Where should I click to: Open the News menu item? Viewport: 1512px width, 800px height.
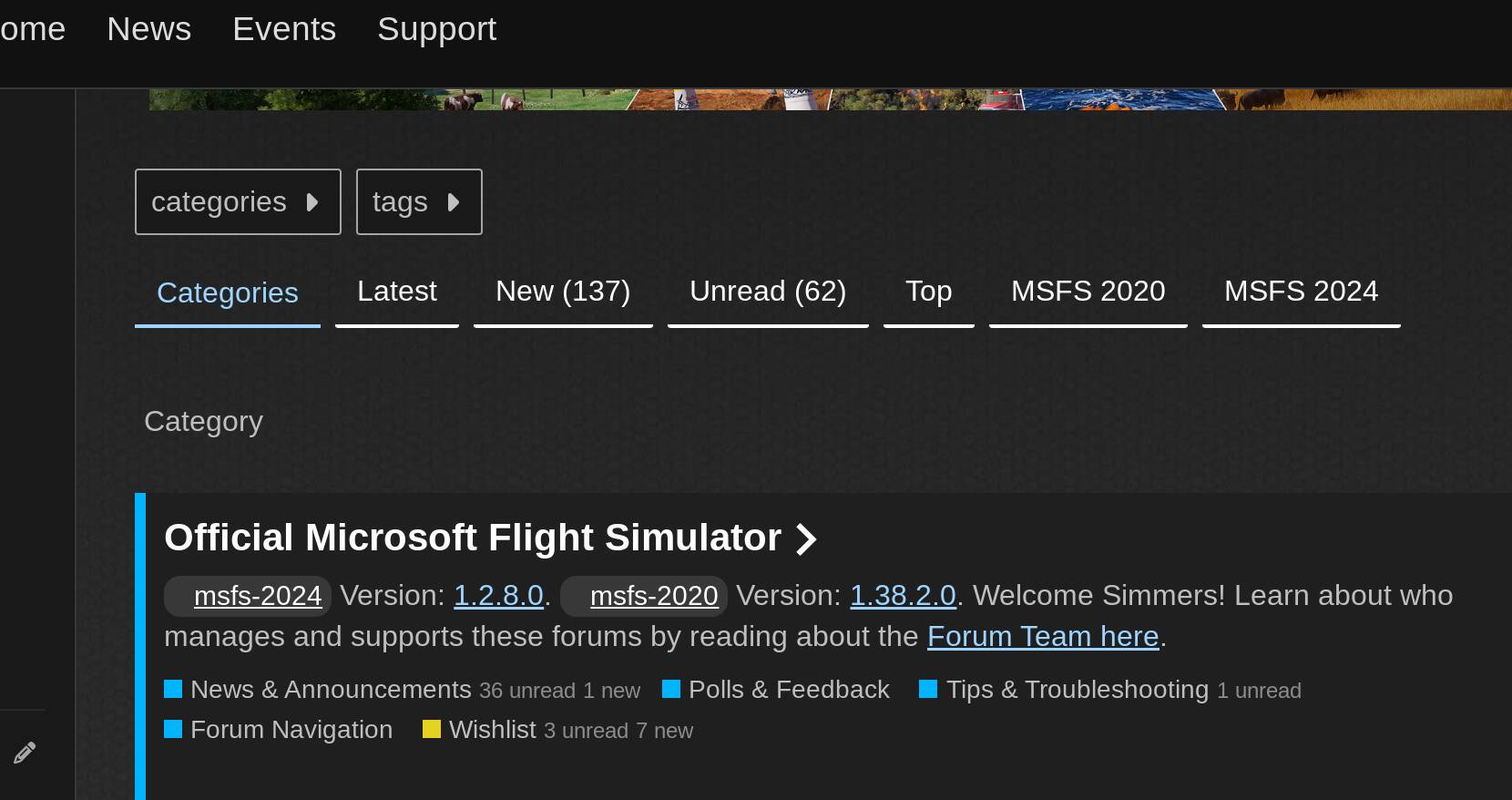pyautogui.click(x=148, y=28)
